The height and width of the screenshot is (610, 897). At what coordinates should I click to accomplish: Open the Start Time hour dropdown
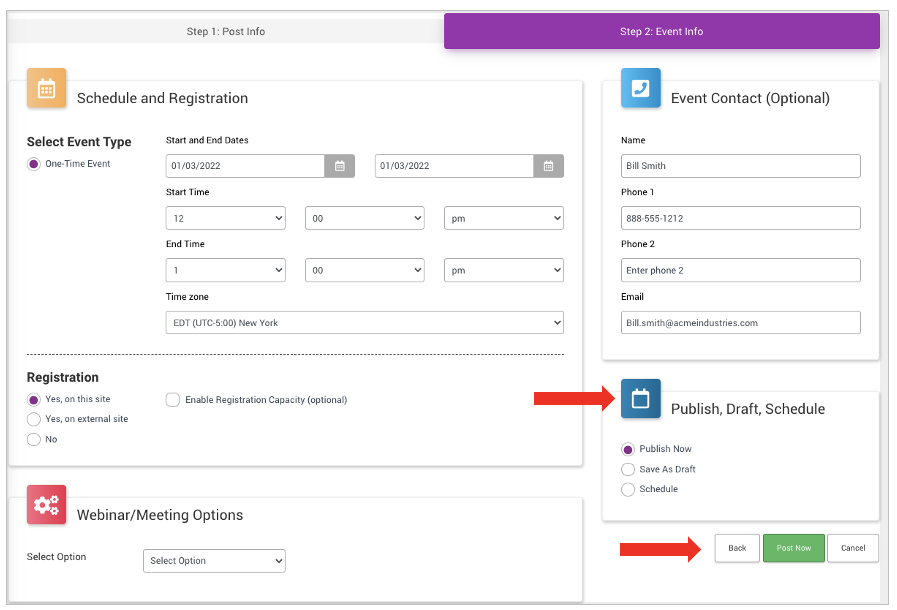click(x=226, y=218)
